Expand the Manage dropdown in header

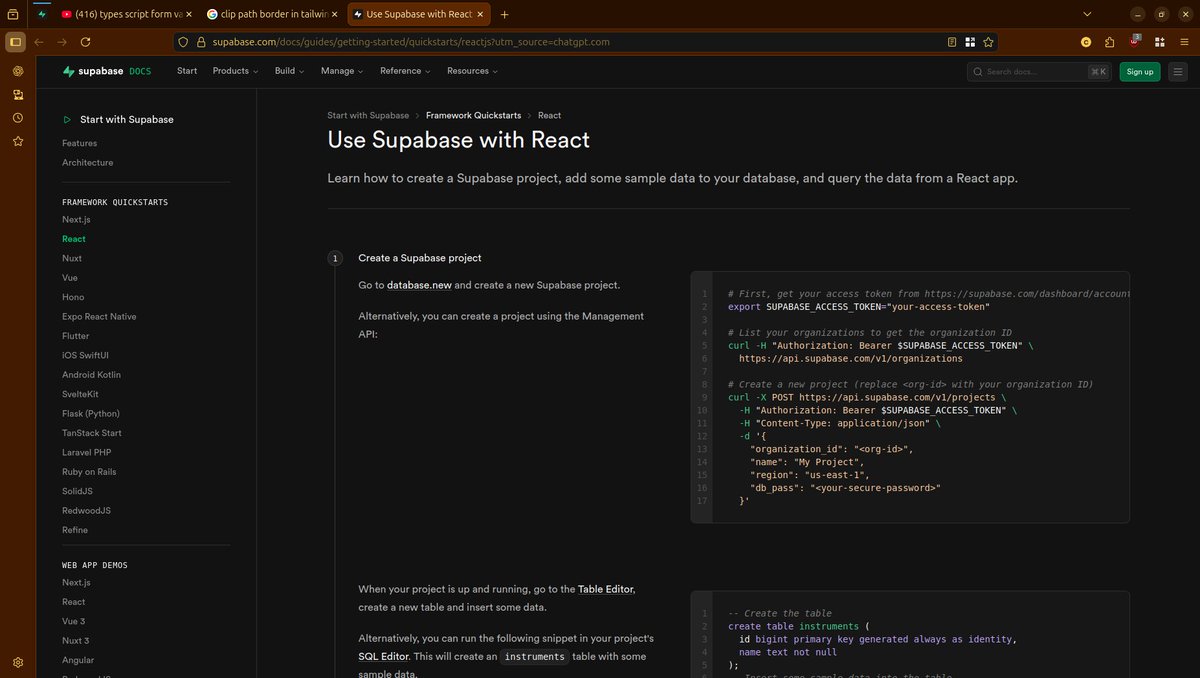point(342,71)
